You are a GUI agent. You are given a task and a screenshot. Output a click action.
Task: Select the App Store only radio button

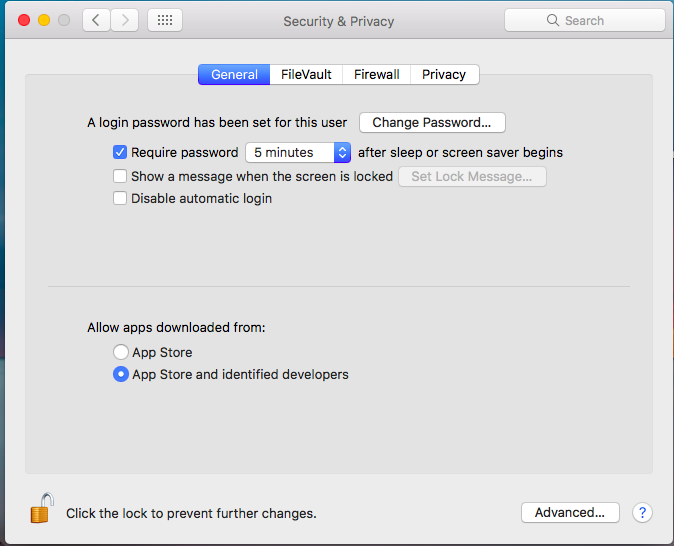pyautogui.click(x=121, y=352)
